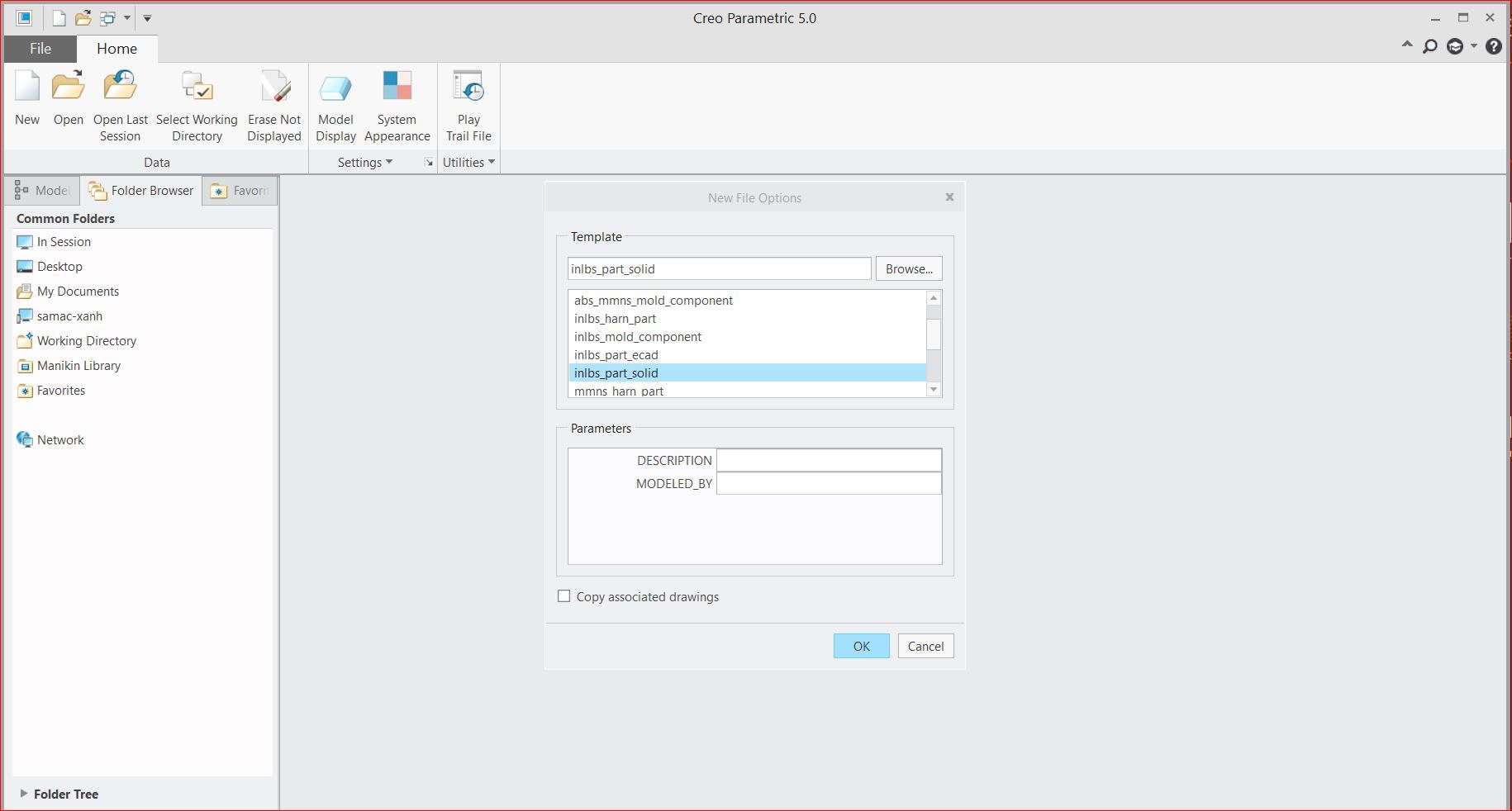
Task: Select inlbs_mold_component template
Action: [747, 337]
